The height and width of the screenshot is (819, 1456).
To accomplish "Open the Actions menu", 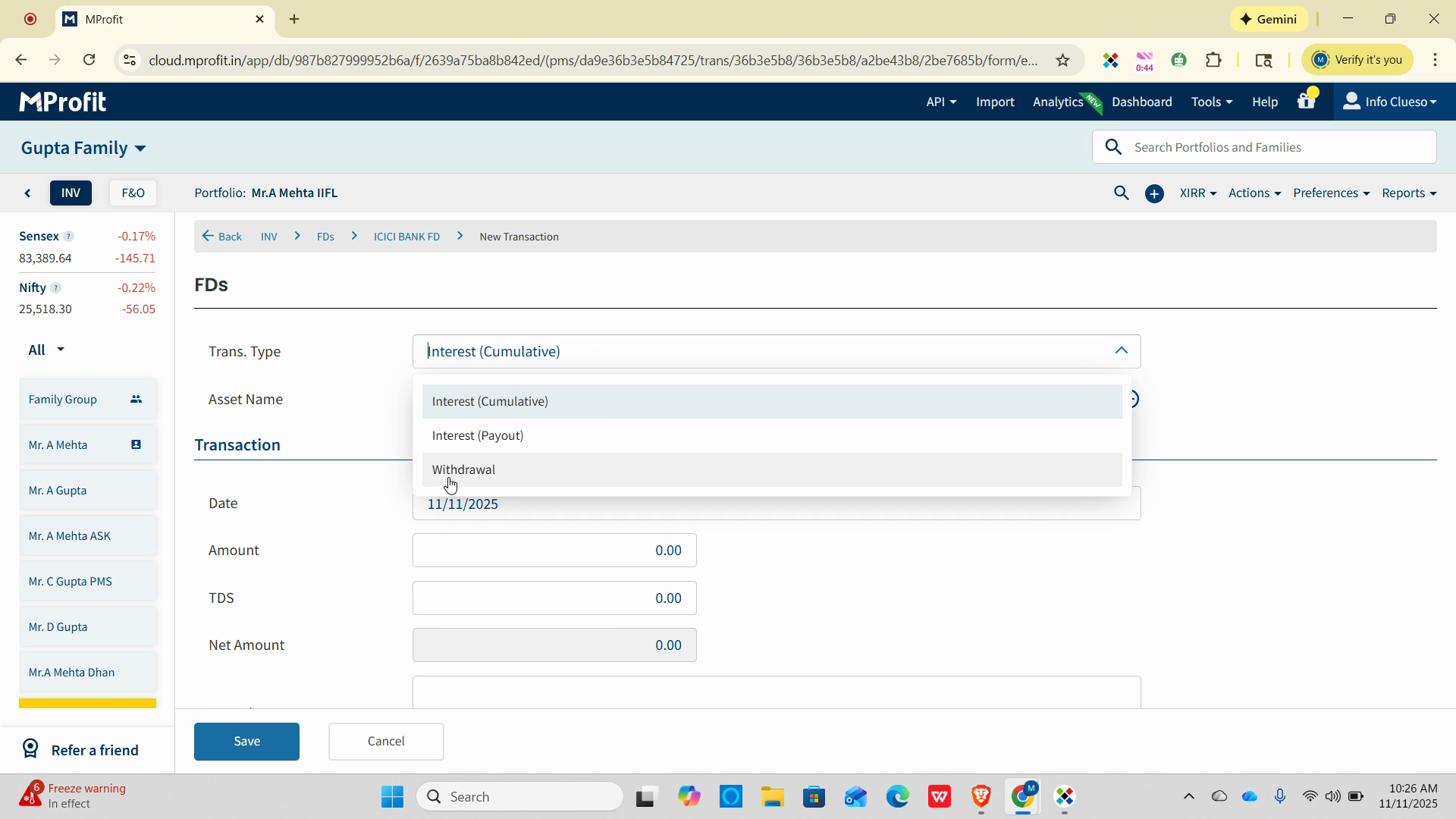I will (1254, 193).
